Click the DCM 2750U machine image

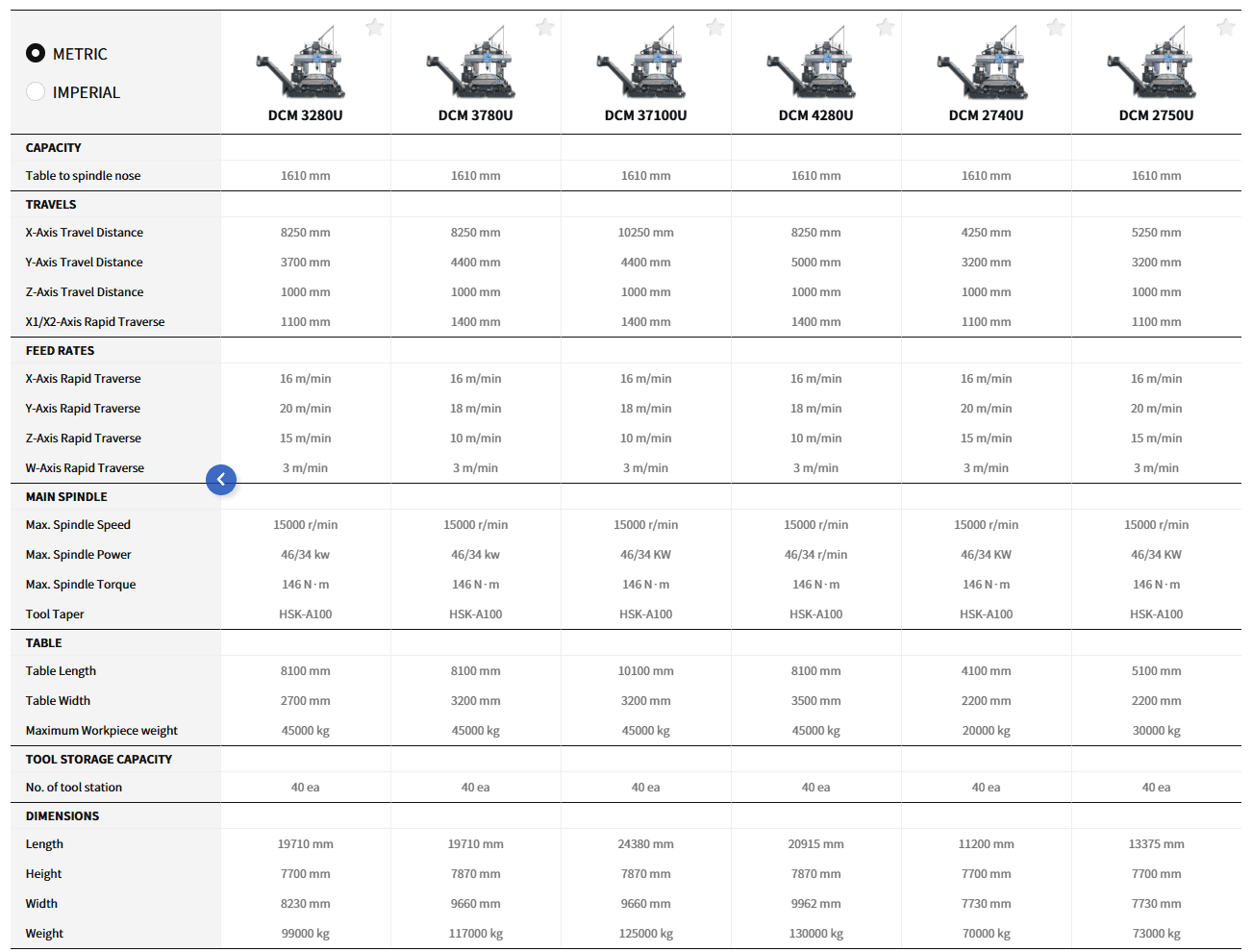tap(1153, 65)
